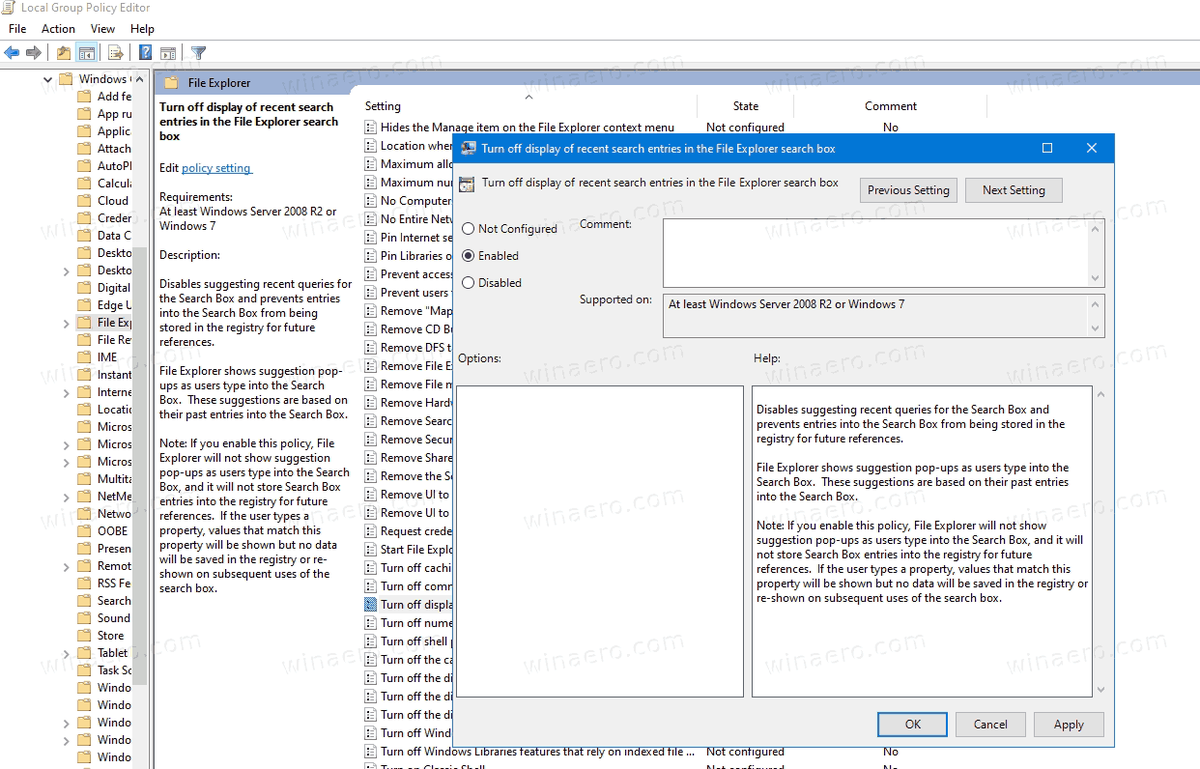The height and width of the screenshot is (769, 1200).
Task: Expand the 'Tablet' tree node arrow
Action: click(x=66, y=653)
